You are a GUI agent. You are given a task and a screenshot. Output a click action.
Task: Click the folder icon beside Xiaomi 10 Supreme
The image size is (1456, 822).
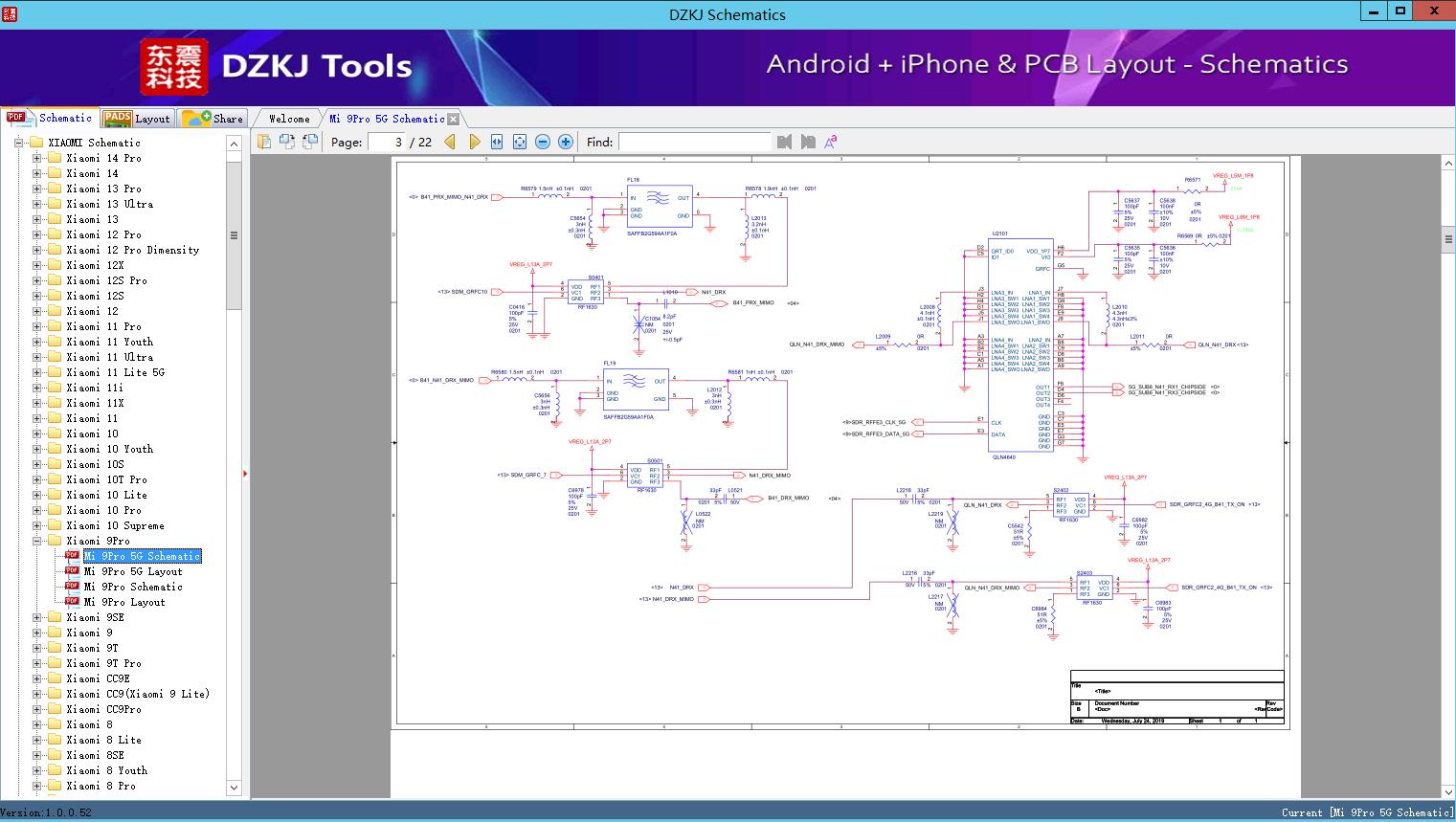[x=55, y=525]
